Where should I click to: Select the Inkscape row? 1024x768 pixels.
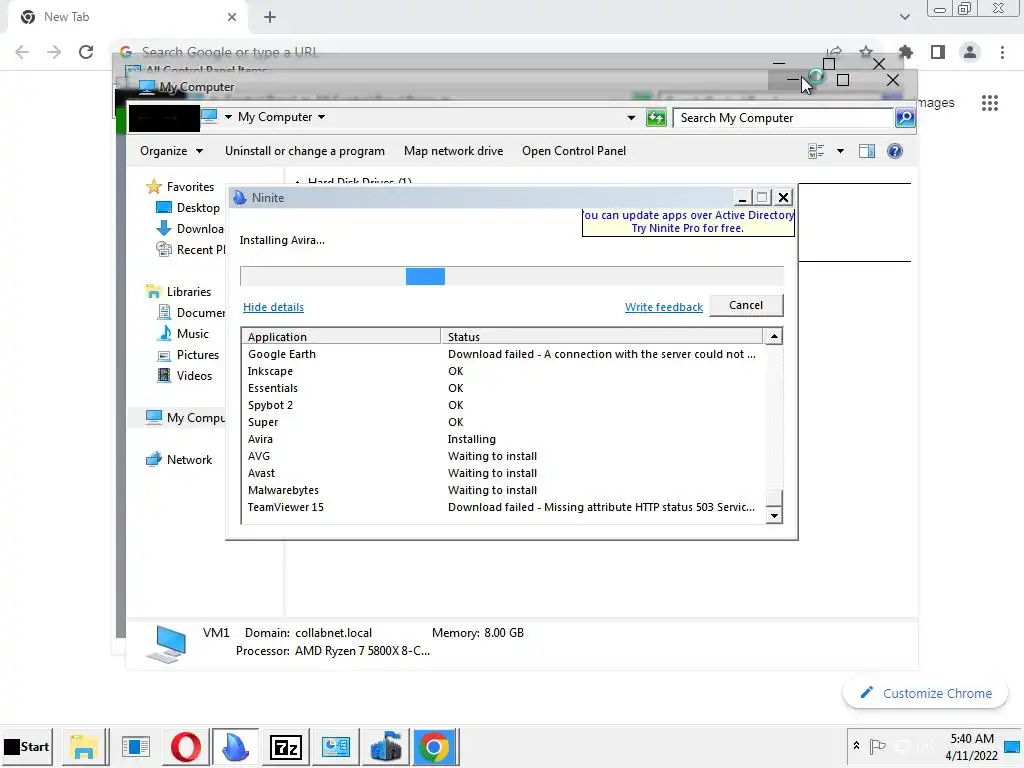pyautogui.click(x=502, y=371)
